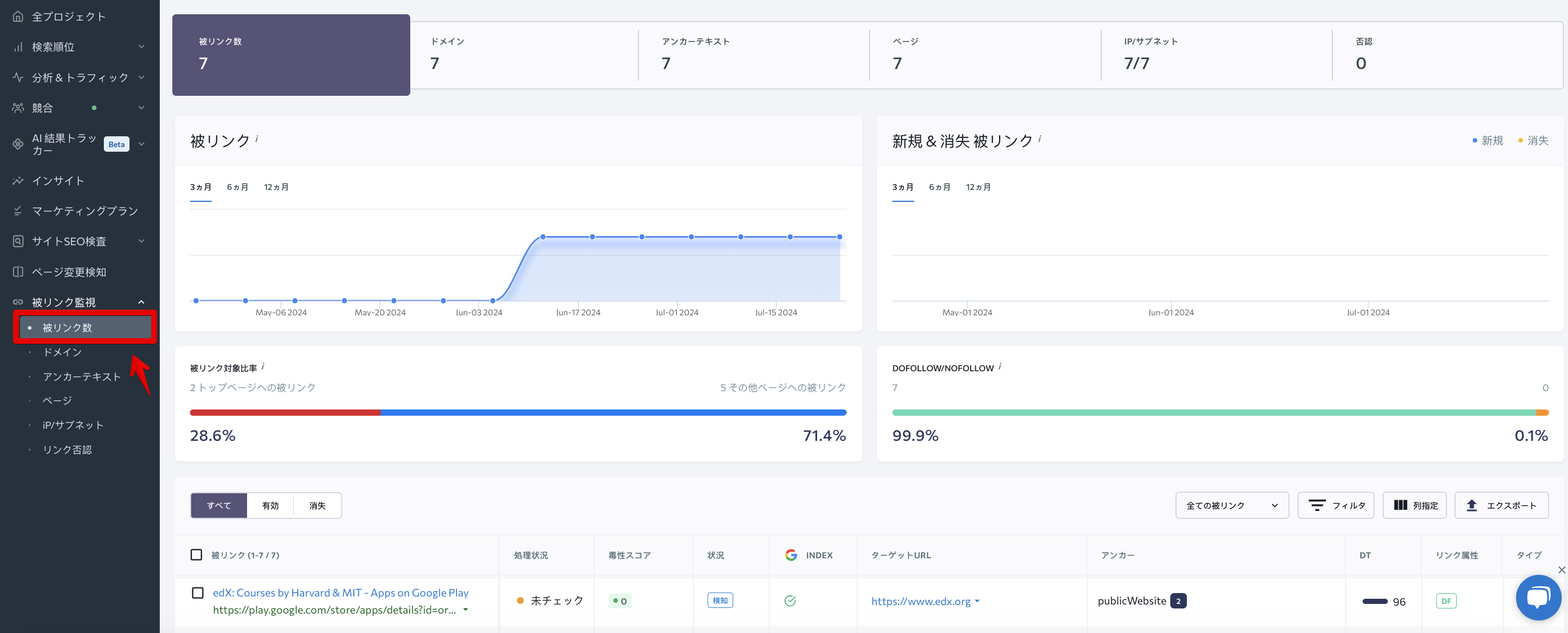The width and height of the screenshot is (1568, 633).
Task: Click the info icon next to 新規＆消失 被リンク
Action: 1040,139
